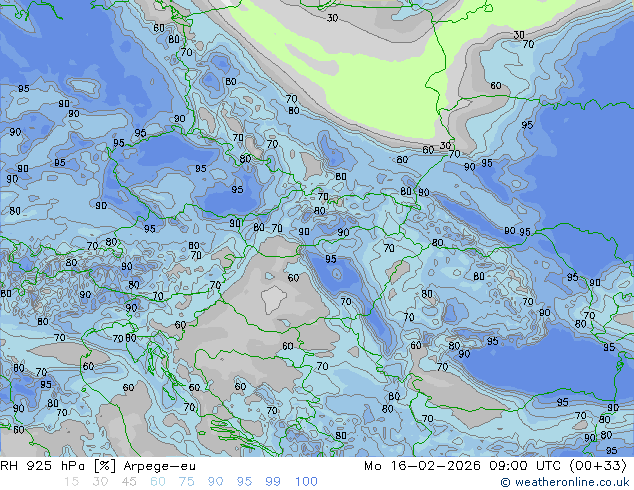The width and height of the screenshot is (634, 490).
Task: Click the legend value "15" below the map
Action: [x=71, y=482]
